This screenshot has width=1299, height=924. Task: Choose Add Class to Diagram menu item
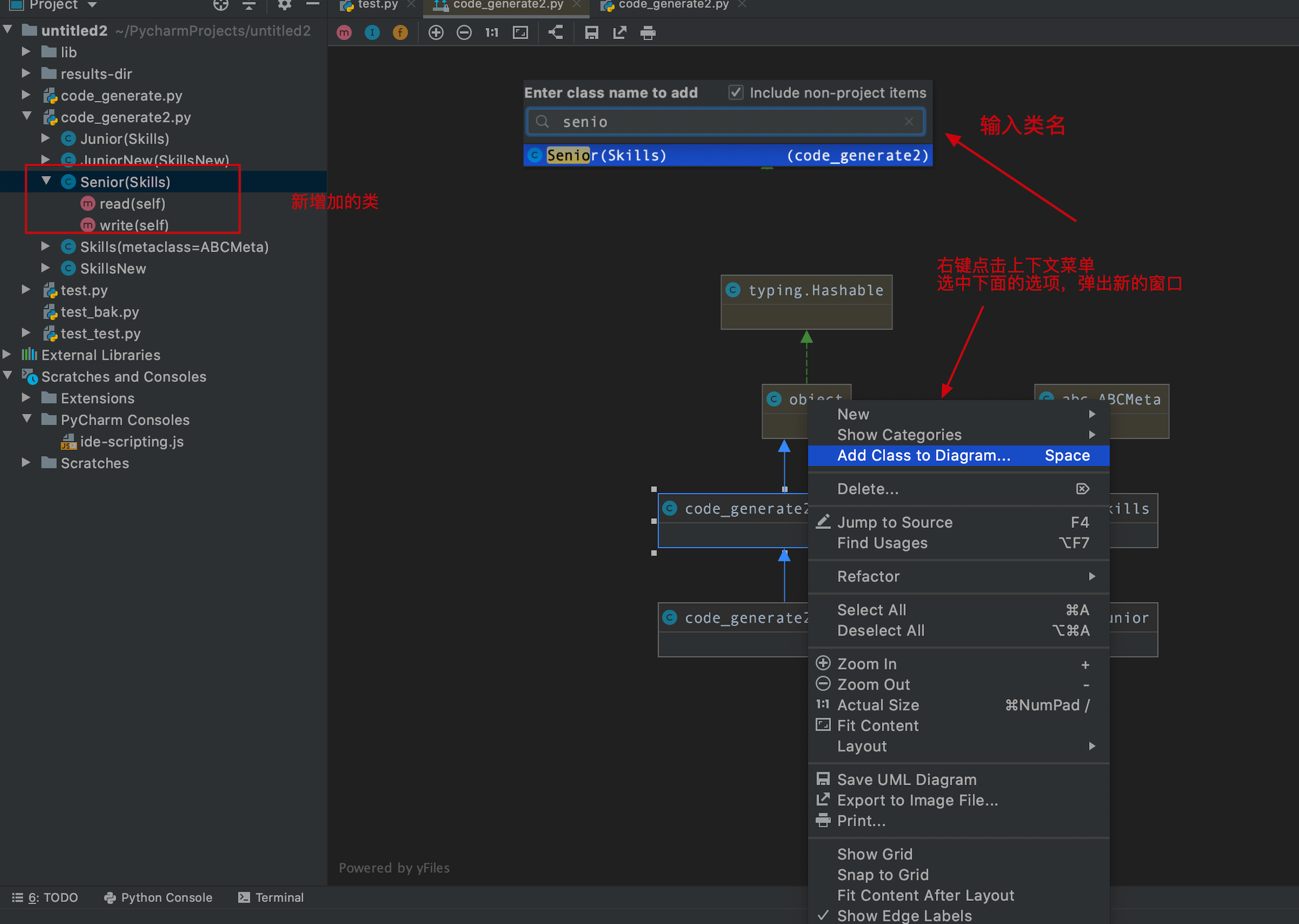[x=959, y=455]
